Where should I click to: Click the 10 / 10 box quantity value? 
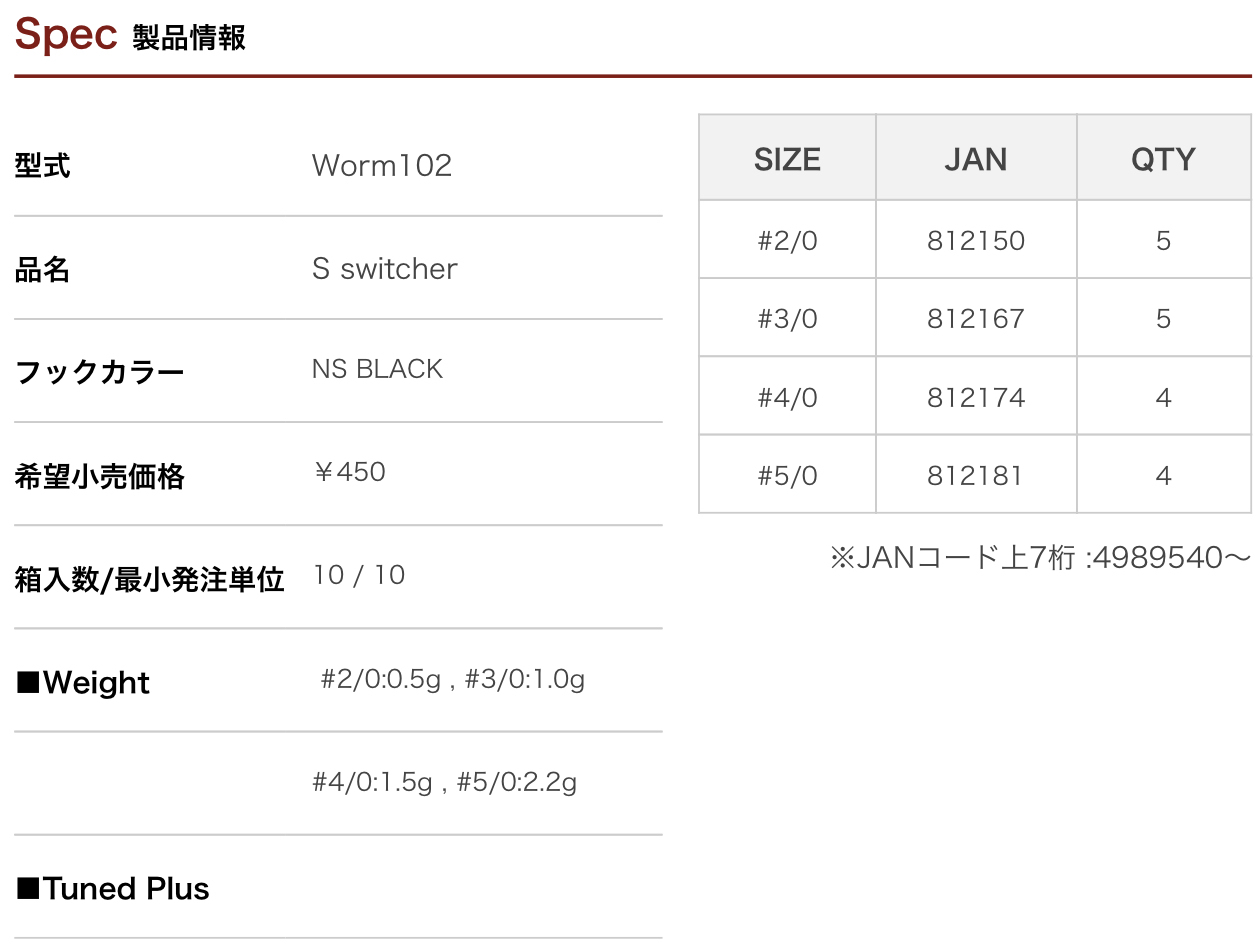pyautogui.click(x=359, y=575)
